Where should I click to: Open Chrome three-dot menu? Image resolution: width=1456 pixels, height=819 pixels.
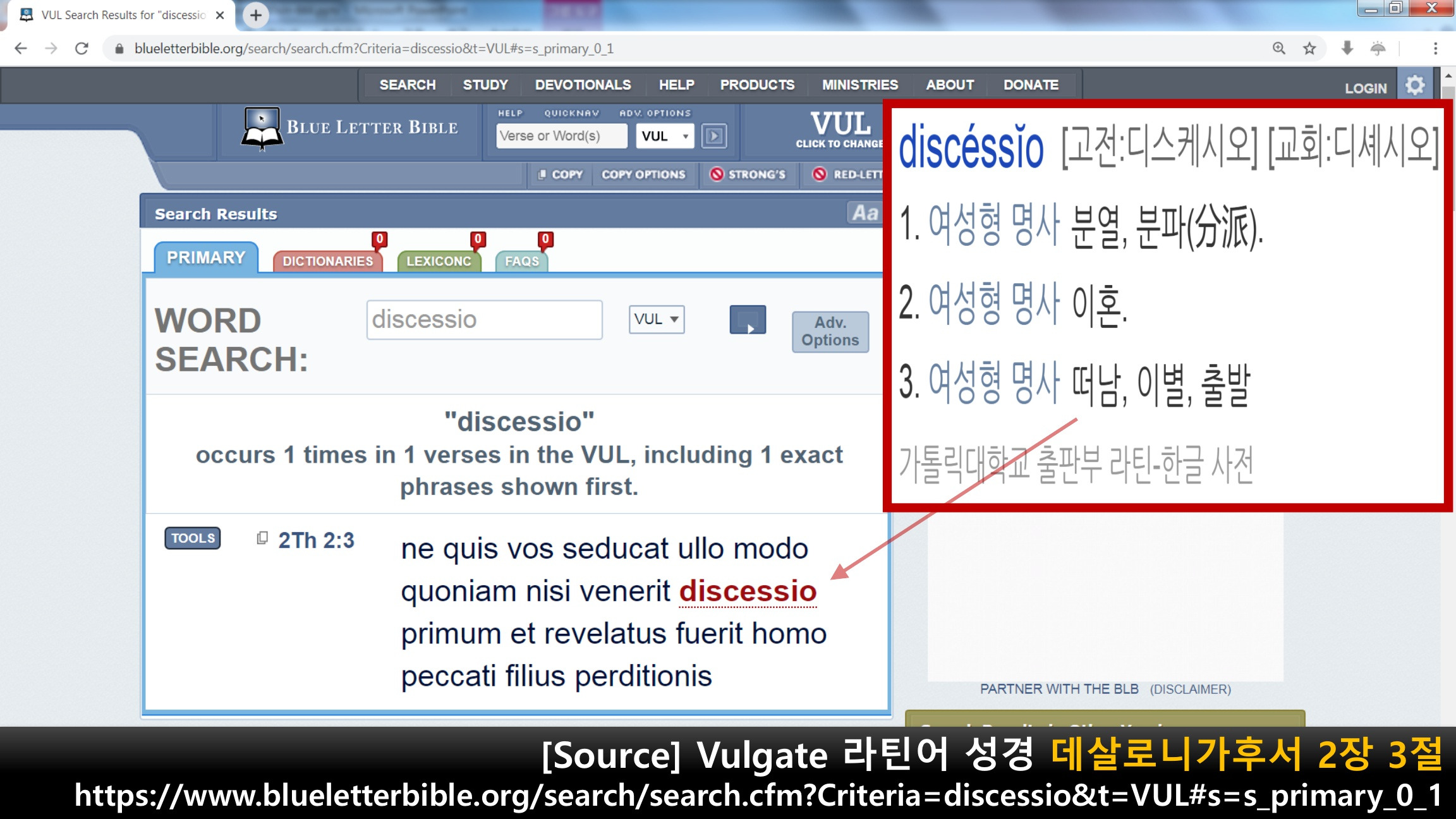pos(1435,49)
